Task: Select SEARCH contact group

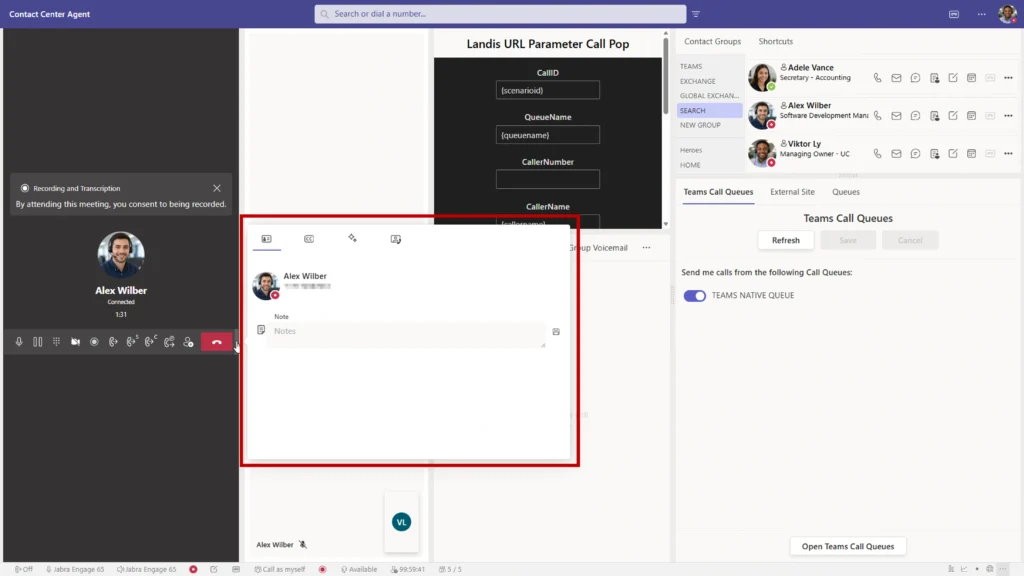Action: [709, 110]
